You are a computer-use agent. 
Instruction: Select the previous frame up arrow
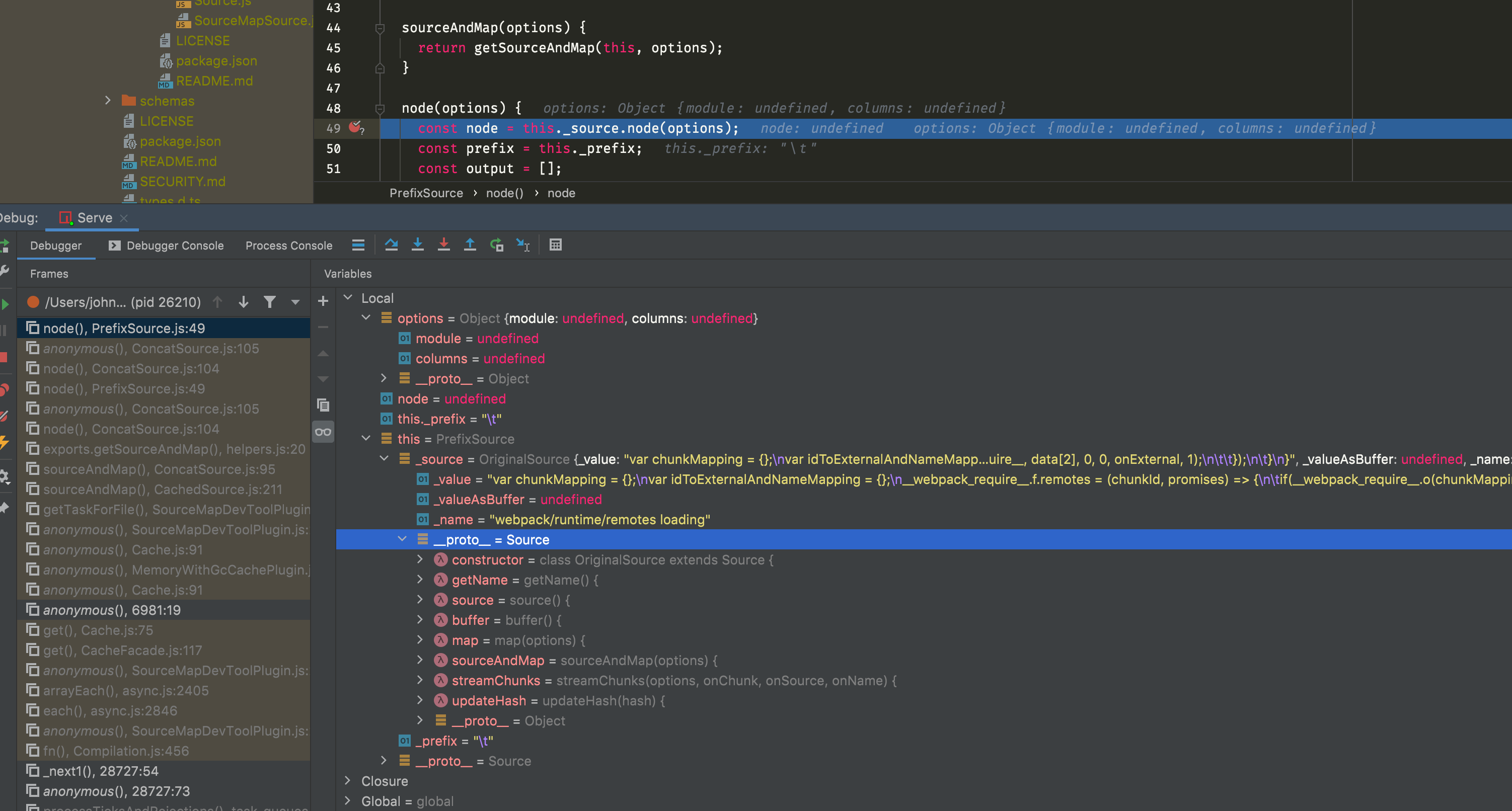click(218, 302)
